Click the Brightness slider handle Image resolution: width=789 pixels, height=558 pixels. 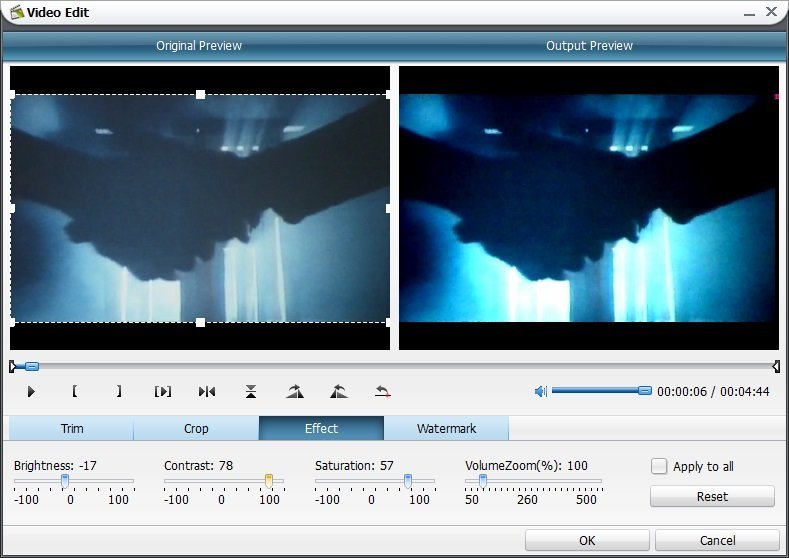click(x=65, y=482)
